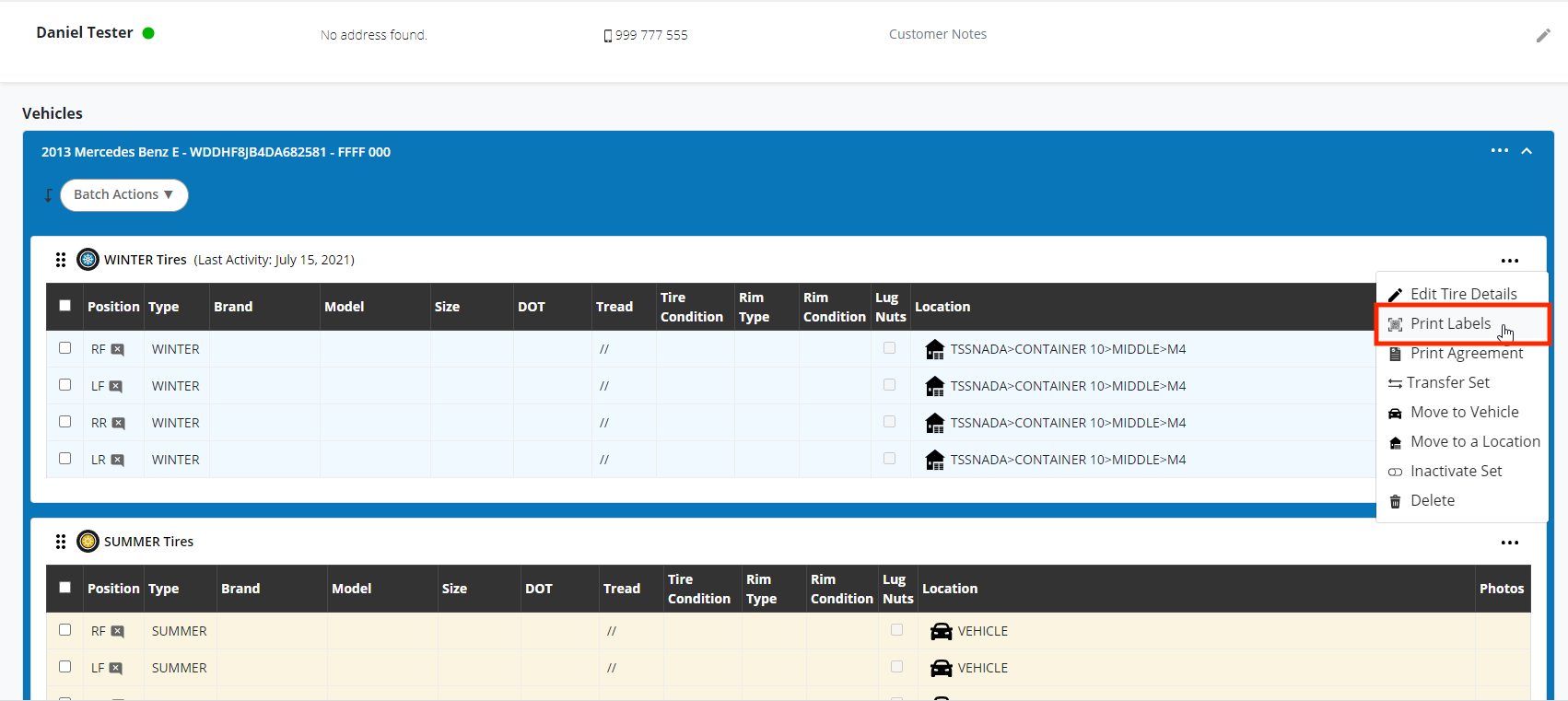The width and height of the screenshot is (1568, 701).
Task: Click winter RF location TSSNADA>CONTAINER 10>MIDDLE>M4
Action: coord(1068,349)
